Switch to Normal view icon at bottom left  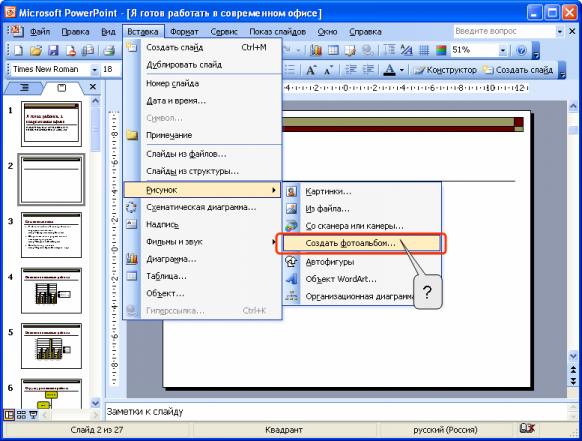coord(9,415)
